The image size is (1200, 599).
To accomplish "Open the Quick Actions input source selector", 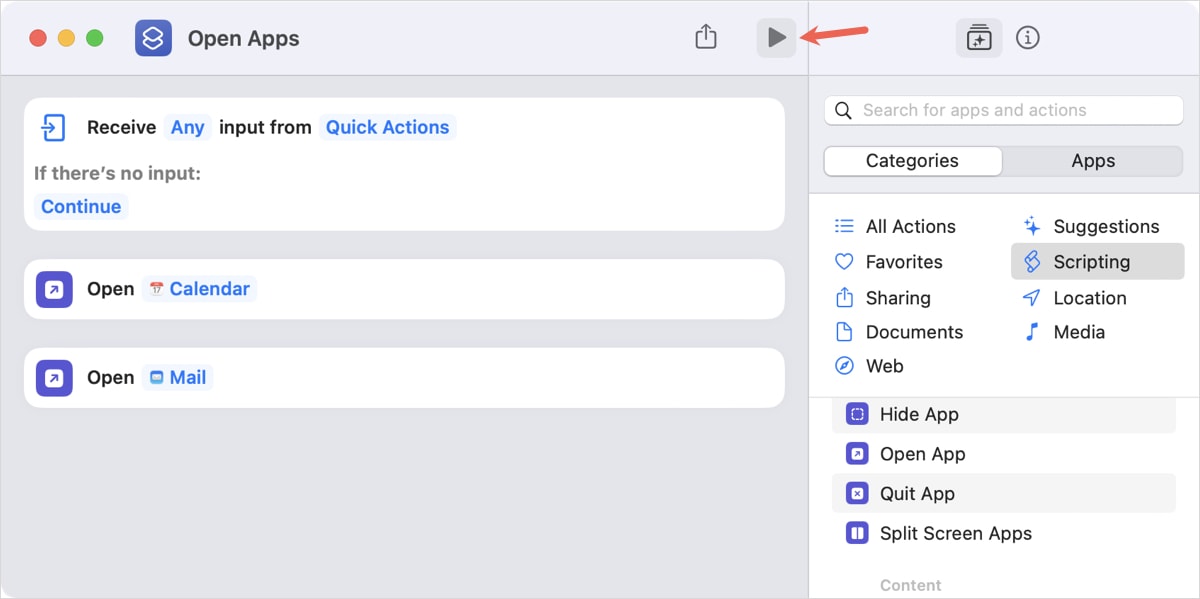I will point(388,127).
